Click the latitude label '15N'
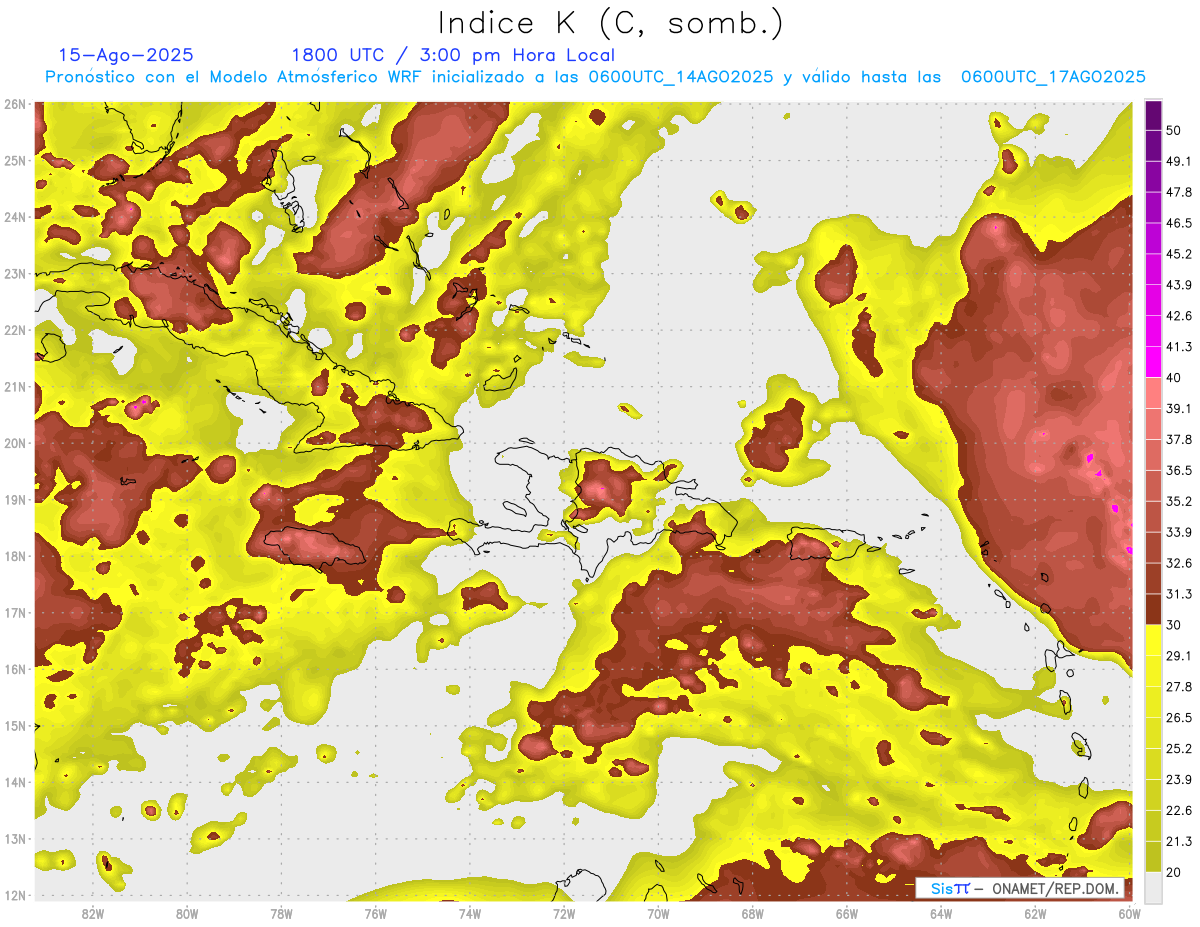1200x927 pixels. pos(15,725)
